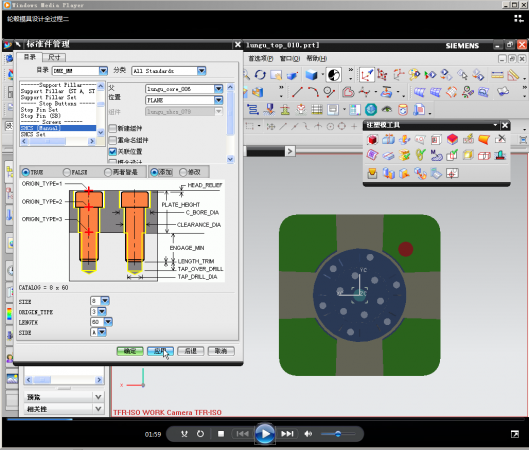The width and height of the screenshot is (529, 450).
Task: Switch to the 尺寸 tab
Action: click(54, 57)
